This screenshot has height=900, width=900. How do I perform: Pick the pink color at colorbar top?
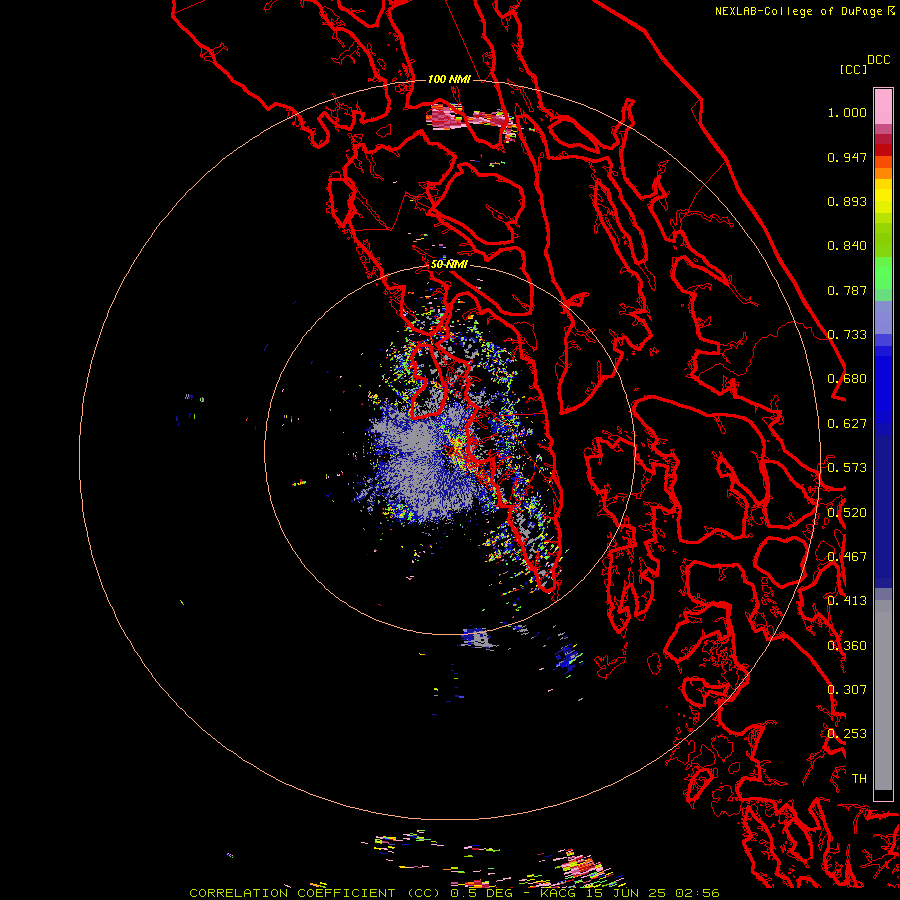tap(883, 106)
